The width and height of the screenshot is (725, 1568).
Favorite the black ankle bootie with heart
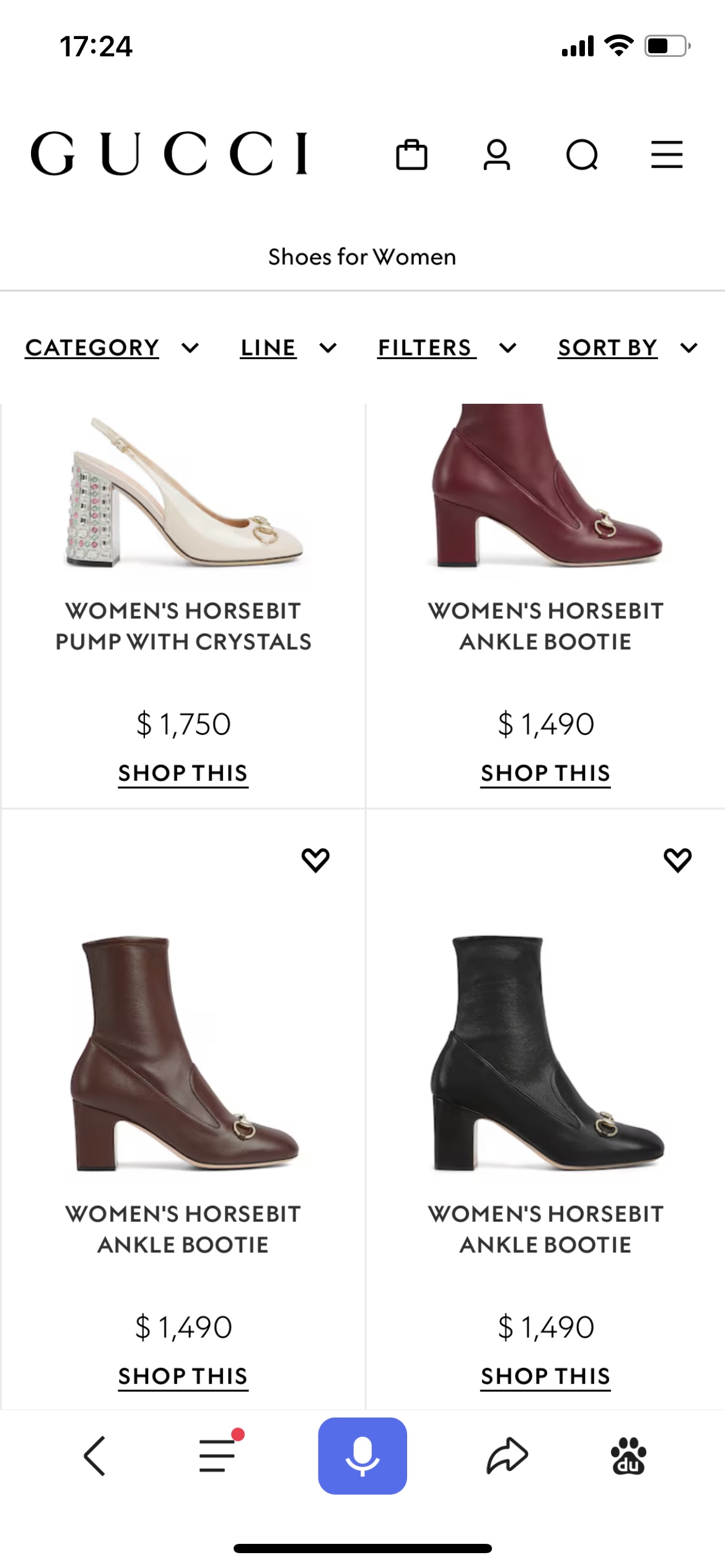click(677, 860)
